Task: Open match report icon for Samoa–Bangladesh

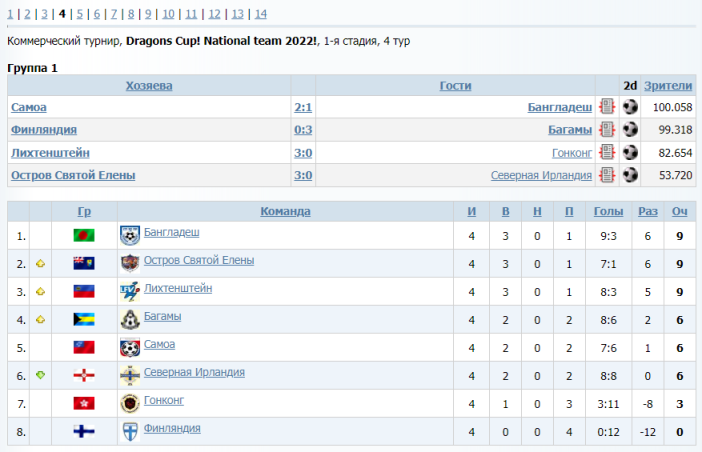Action: click(606, 107)
